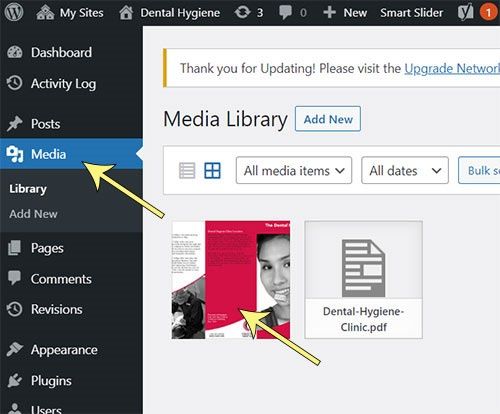Go to Posts in the sidebar
Viewport: 500px width, 414px height.
coord(45,124)
